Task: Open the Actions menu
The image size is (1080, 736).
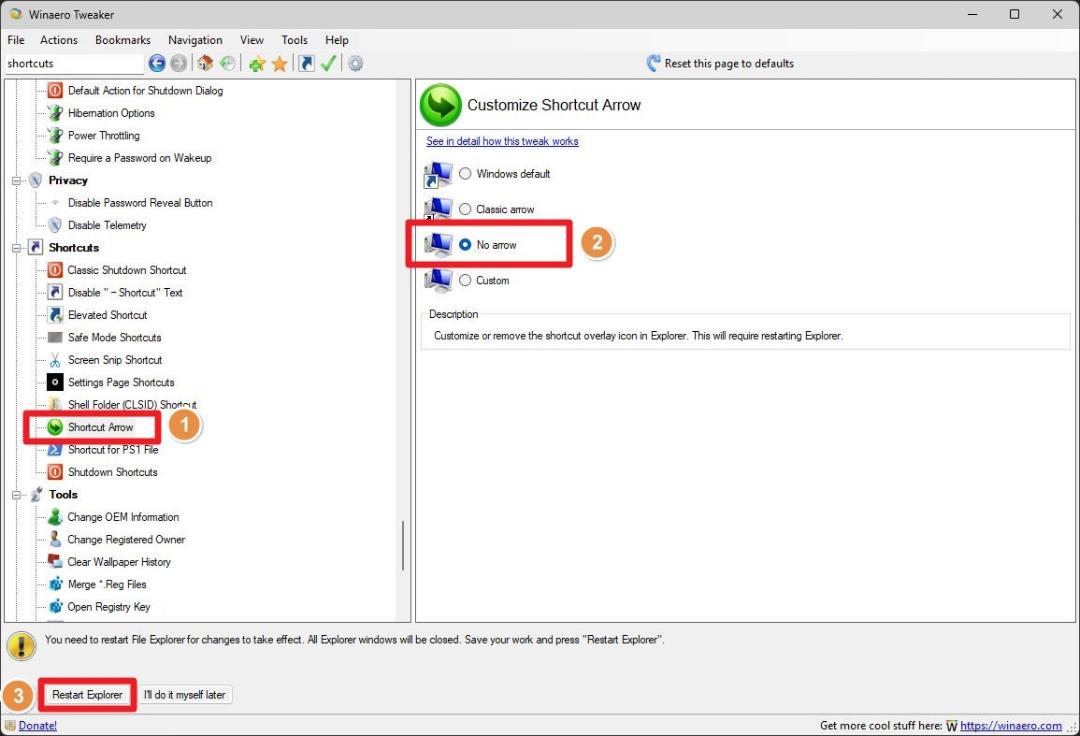Action: coord(59,40)
